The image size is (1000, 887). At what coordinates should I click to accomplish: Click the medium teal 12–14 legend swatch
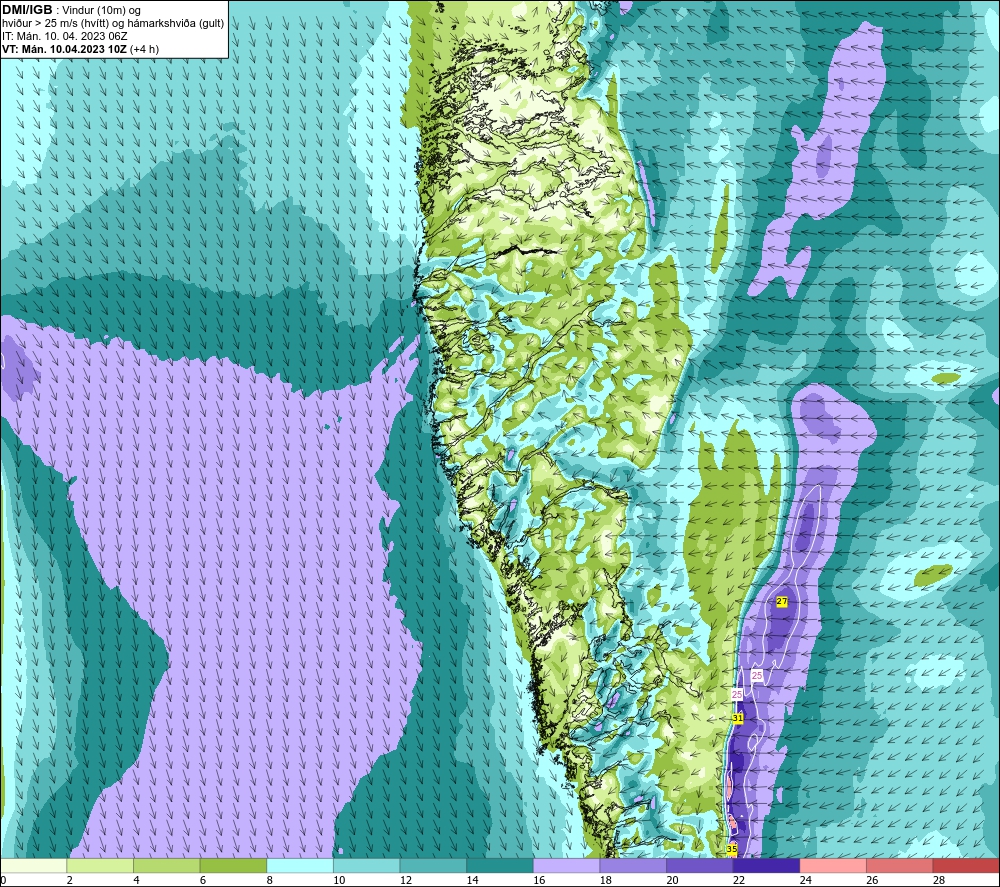pyautogui.click(x=433, y=865)
